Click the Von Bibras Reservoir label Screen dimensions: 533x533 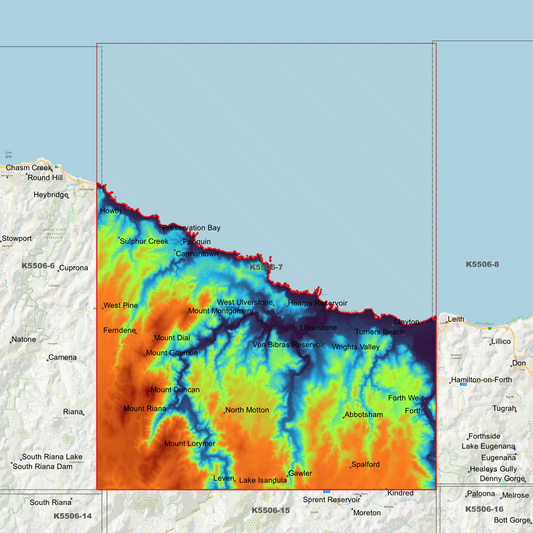coord(288,345)
